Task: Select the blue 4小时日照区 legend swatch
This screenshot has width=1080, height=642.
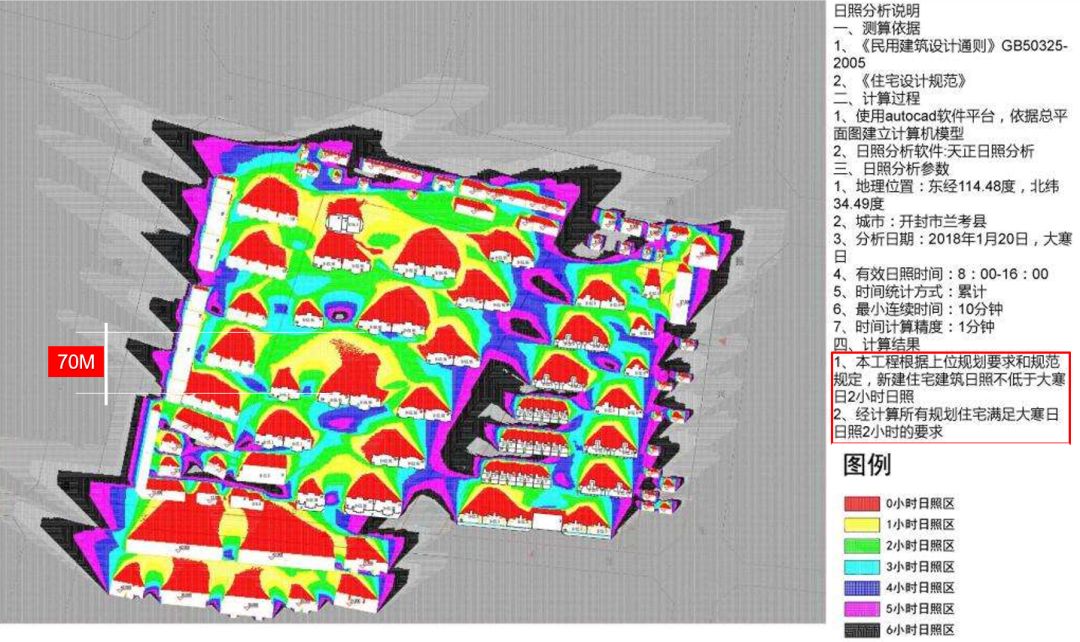Action: 862,588
